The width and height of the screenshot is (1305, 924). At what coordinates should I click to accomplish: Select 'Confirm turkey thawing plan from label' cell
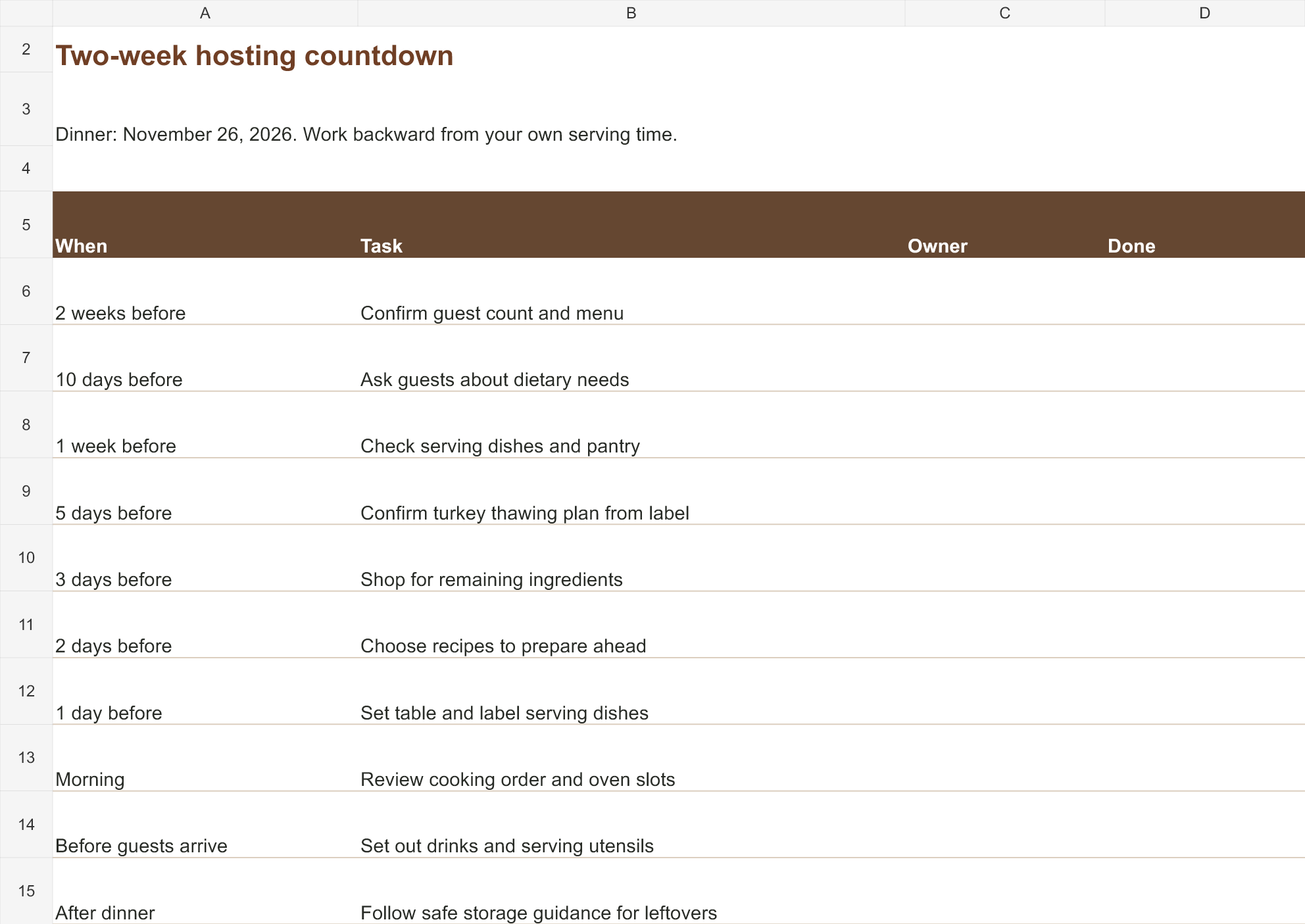click(x=631, y=491)
